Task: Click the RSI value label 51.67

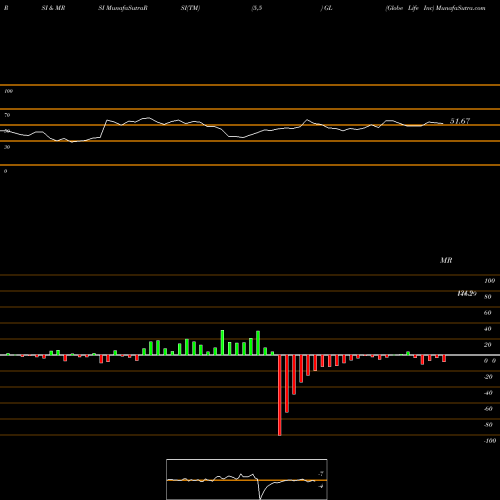Action: pos(460,121)
